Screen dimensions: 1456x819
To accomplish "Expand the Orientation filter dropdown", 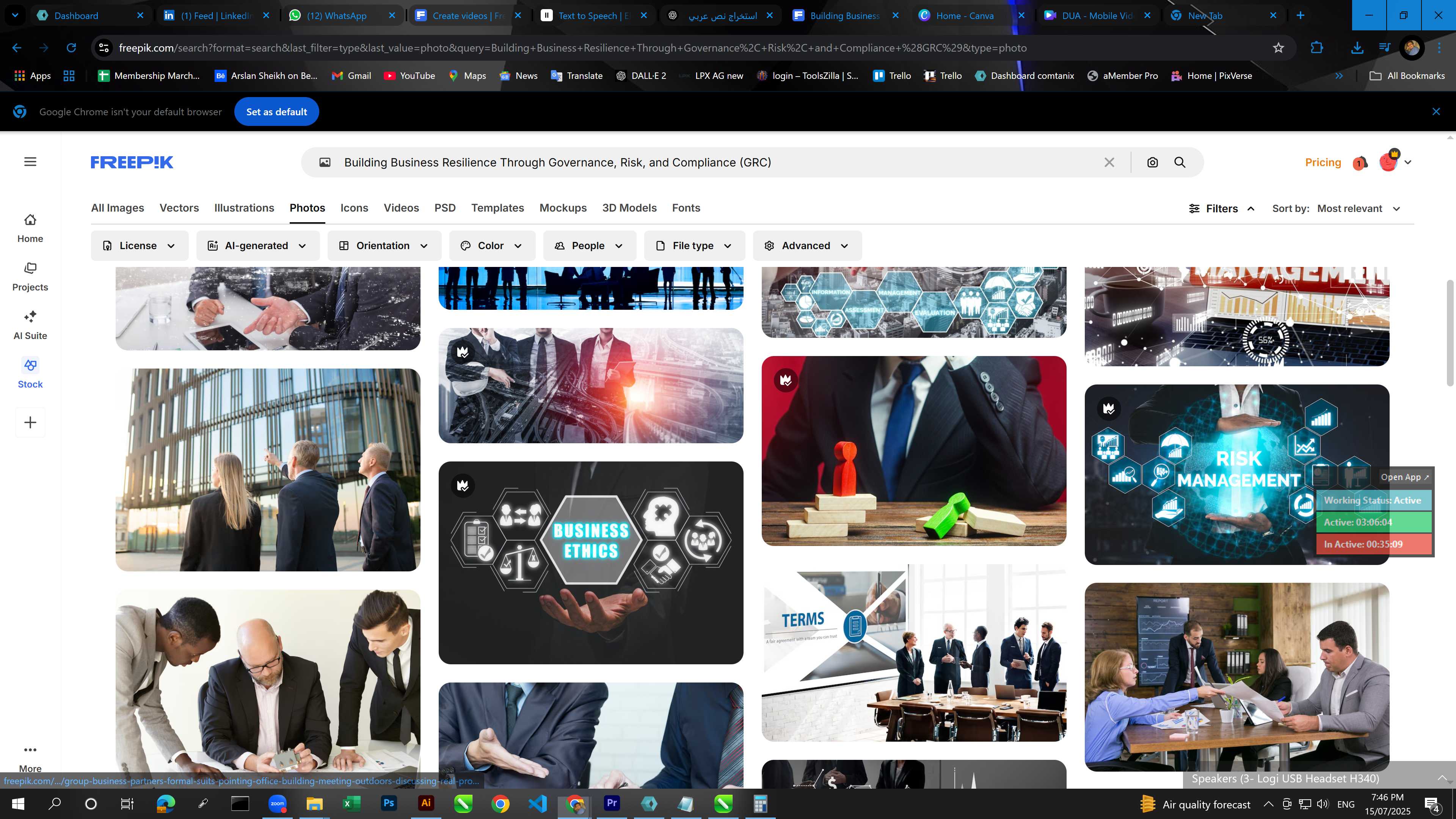I will [384, 246].
